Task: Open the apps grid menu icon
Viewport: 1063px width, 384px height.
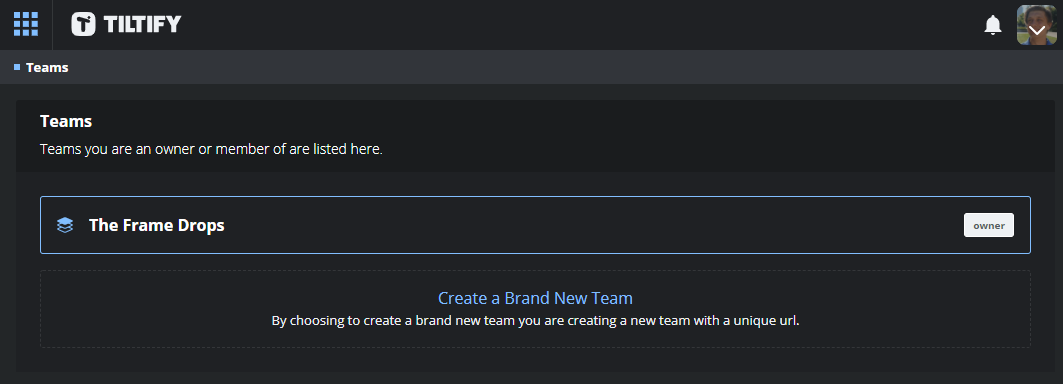Action: (26, 24)
